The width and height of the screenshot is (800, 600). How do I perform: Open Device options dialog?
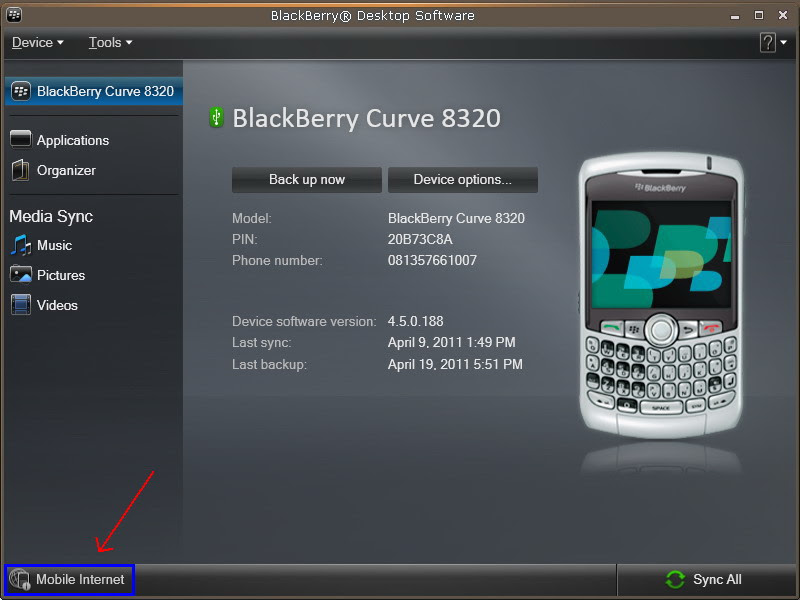point(463,180)
